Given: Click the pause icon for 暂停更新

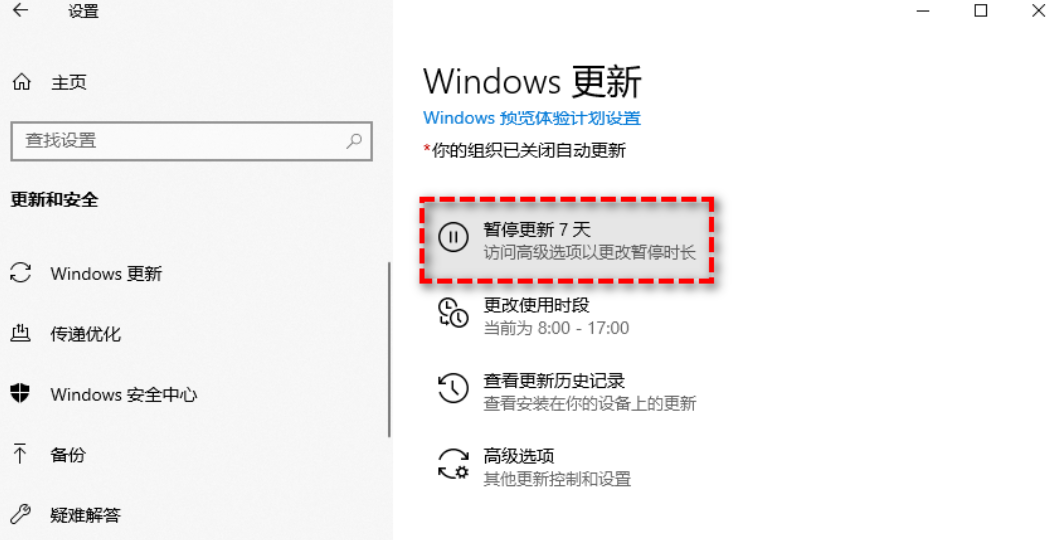Looking at the screenshot, I should 453,237.
